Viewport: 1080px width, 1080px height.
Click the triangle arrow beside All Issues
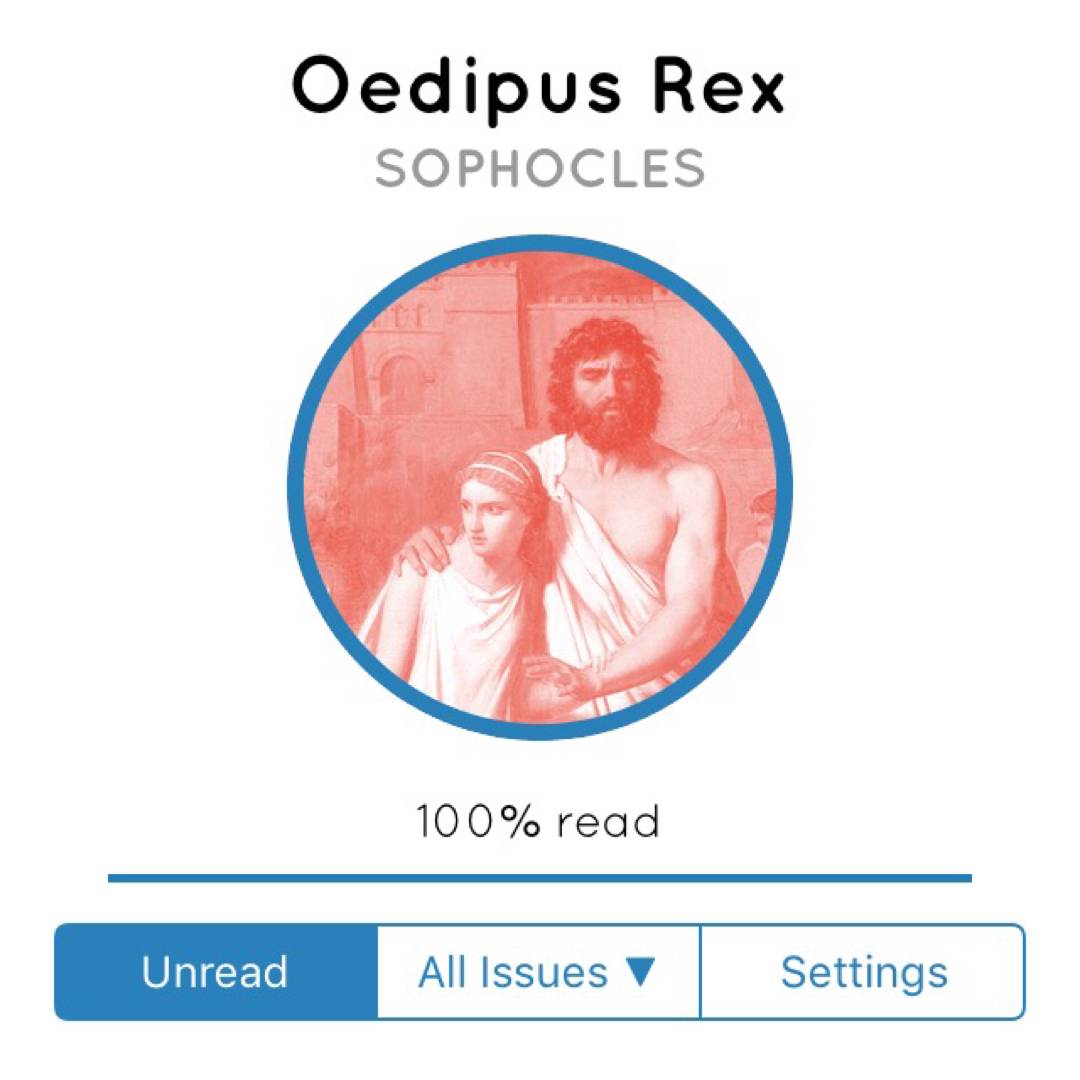(638, 972)
